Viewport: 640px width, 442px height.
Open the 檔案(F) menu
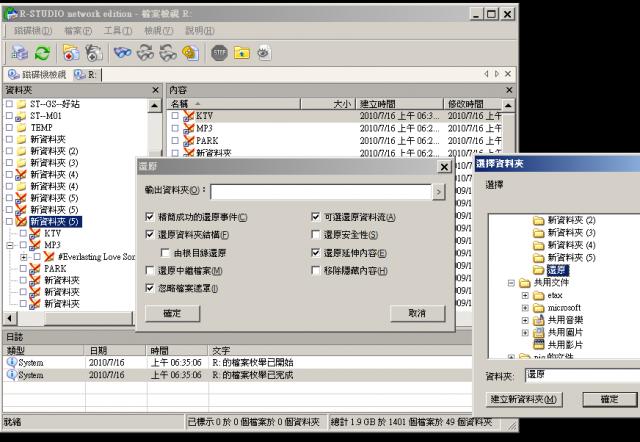[x=78, y=31]
